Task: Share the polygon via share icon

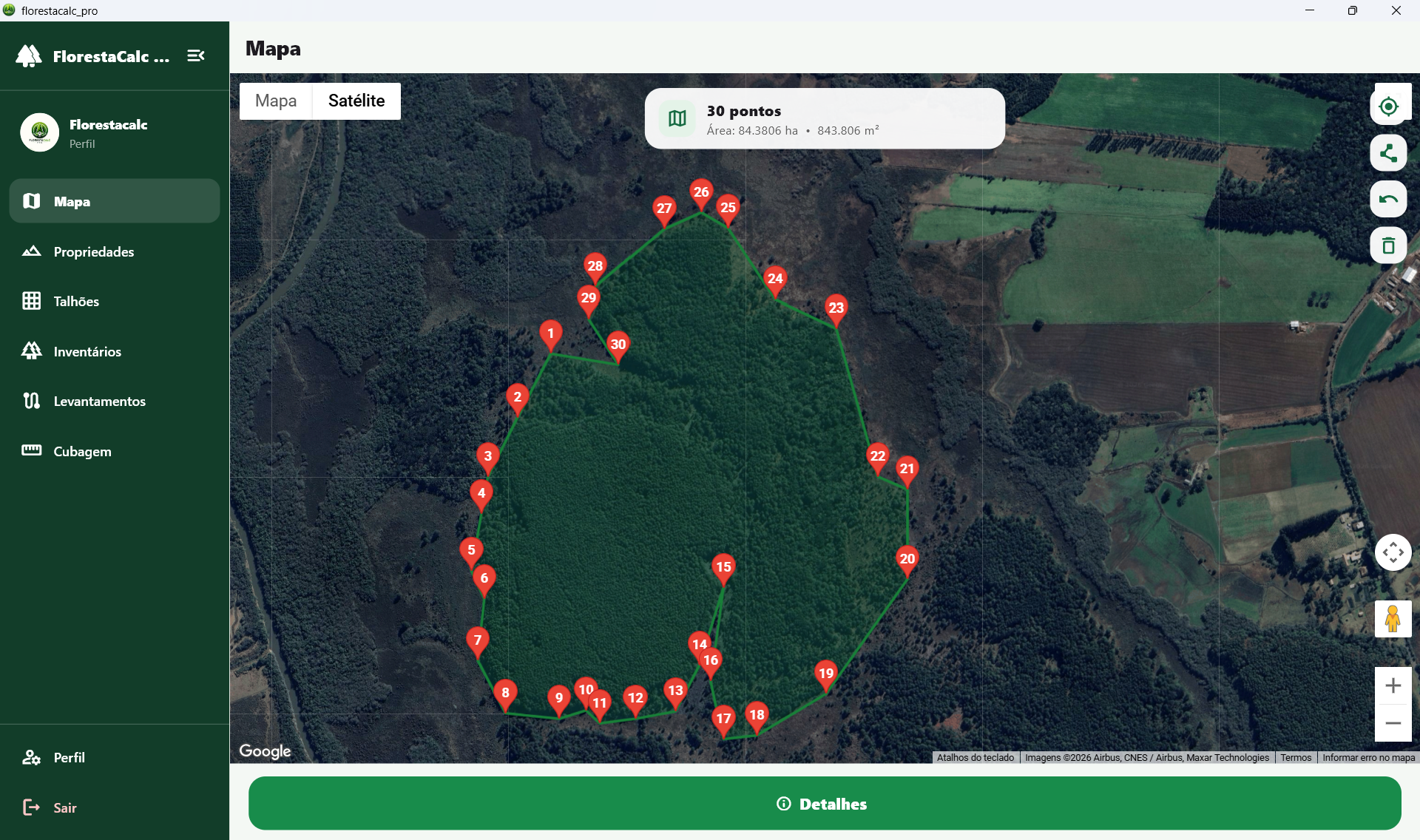Action: (x=1388, y=153)
